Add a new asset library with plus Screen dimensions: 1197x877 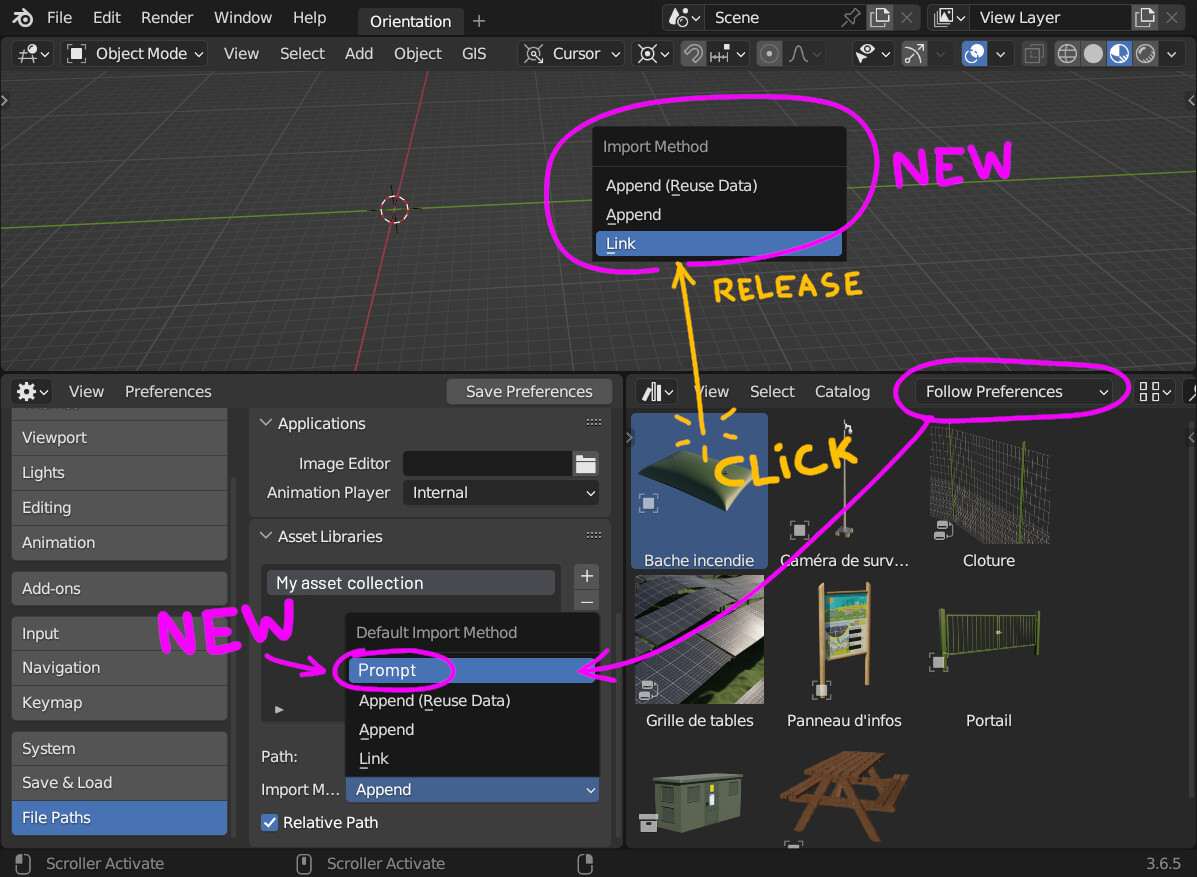[586, 576]
